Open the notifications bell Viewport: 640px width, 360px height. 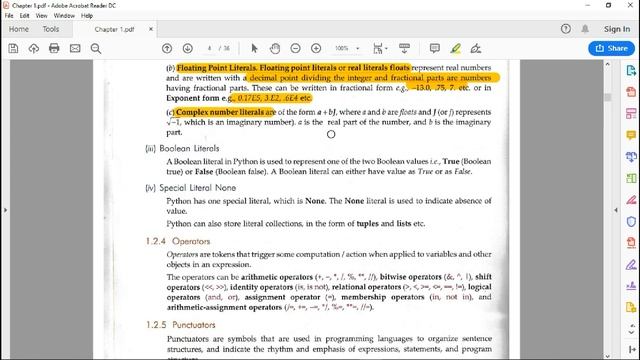click(585, 29)
